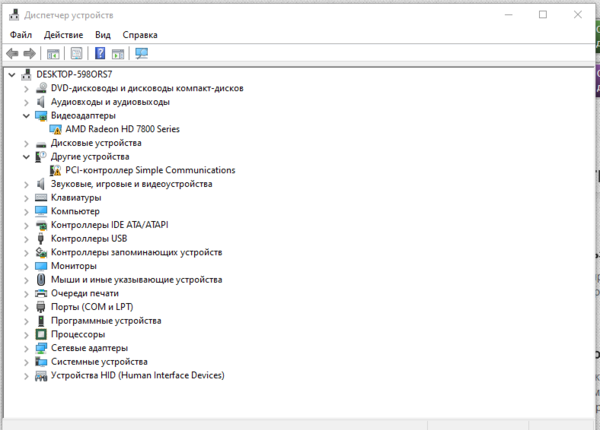Select the Клавиатуры label
This screenshot has height=430, width=600.
76,198
